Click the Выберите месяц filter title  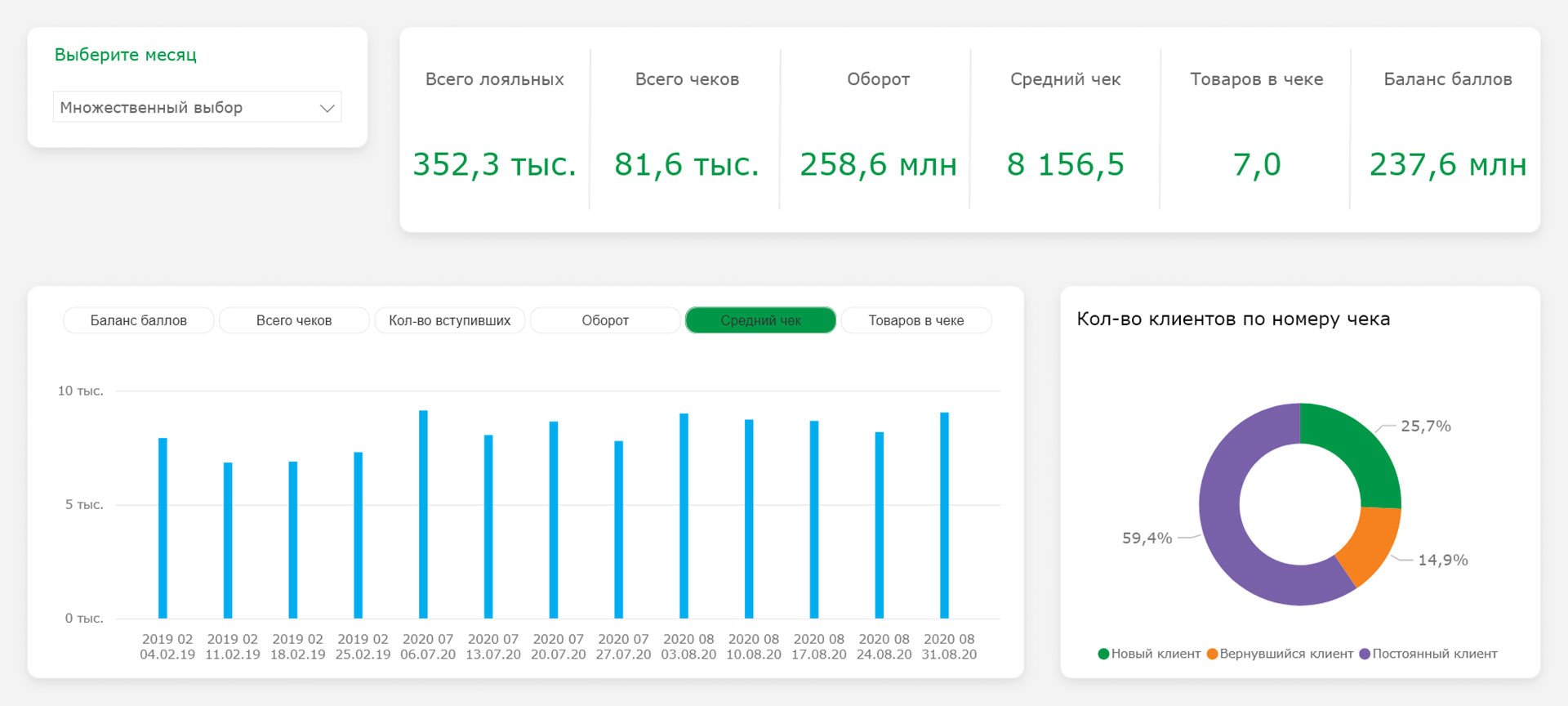(x=126, y=55)
